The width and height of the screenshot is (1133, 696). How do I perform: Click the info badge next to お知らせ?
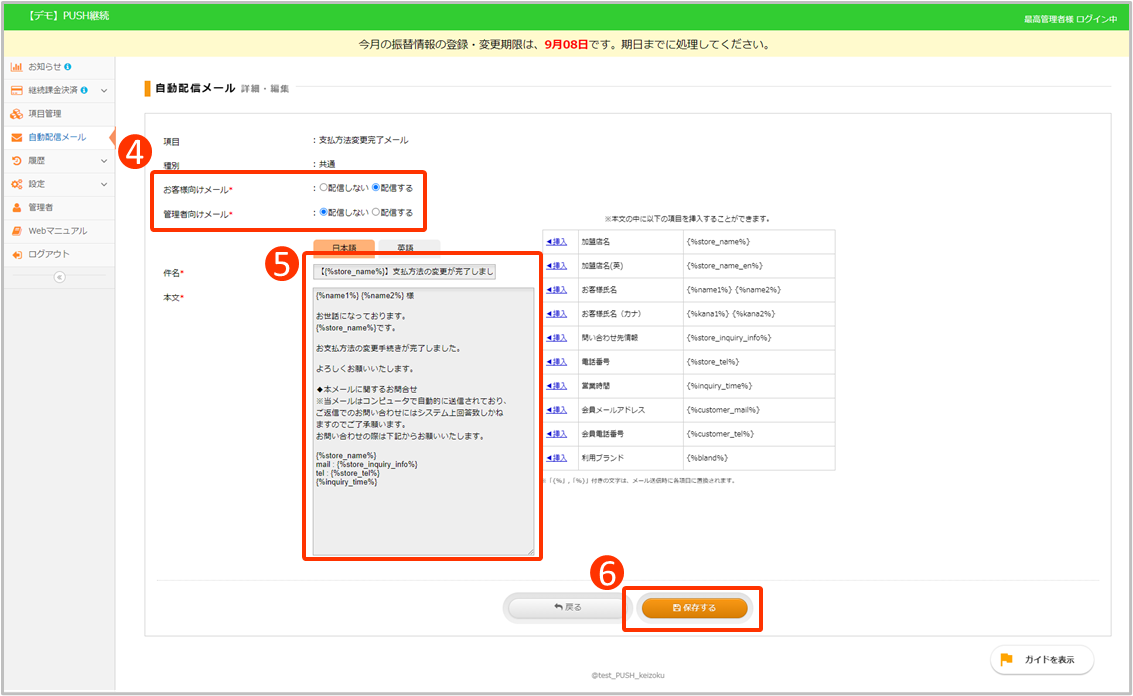[x=67, y=67]
